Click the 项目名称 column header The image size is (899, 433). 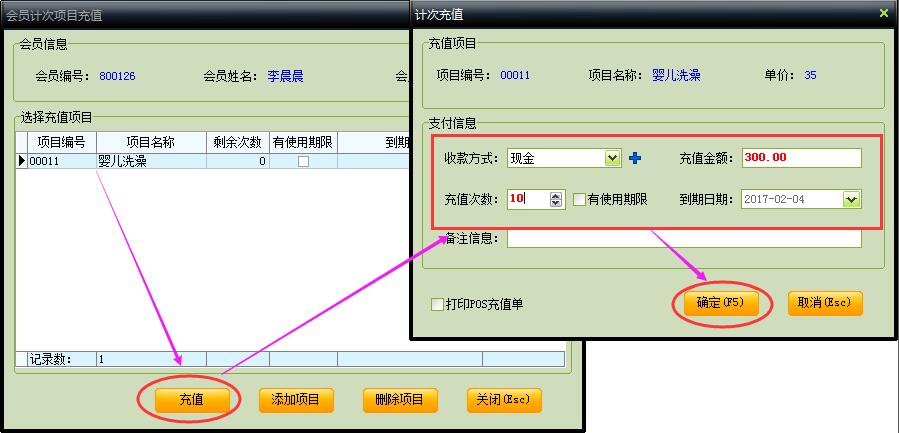[x=151, y=142]
